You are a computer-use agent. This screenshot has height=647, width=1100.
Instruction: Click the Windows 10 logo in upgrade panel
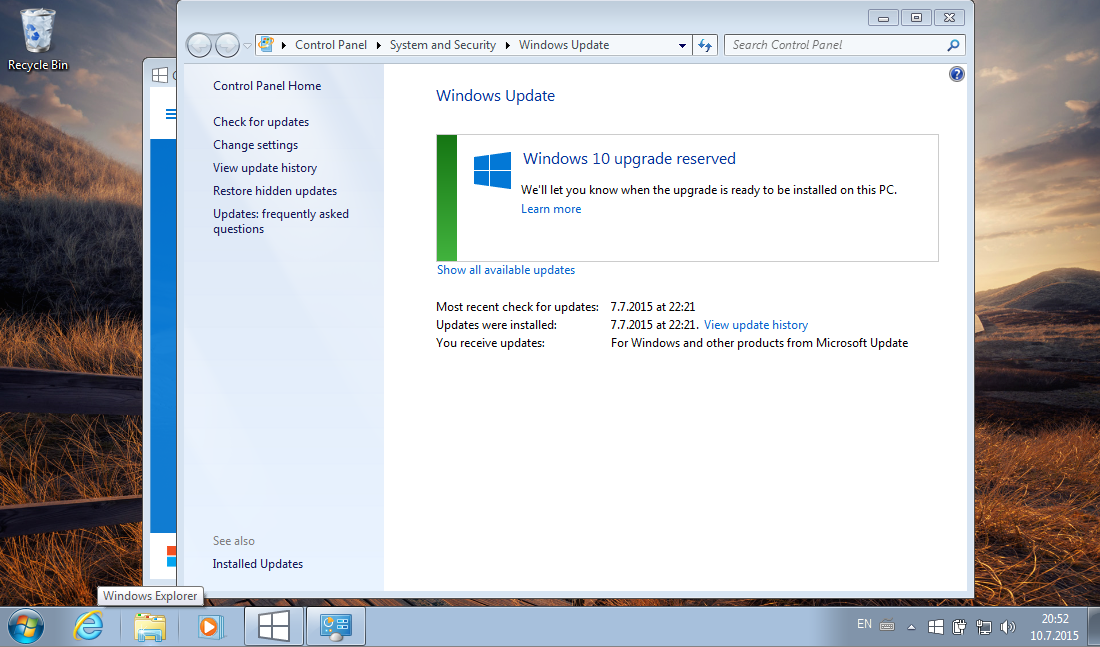[x=492, y=171]
